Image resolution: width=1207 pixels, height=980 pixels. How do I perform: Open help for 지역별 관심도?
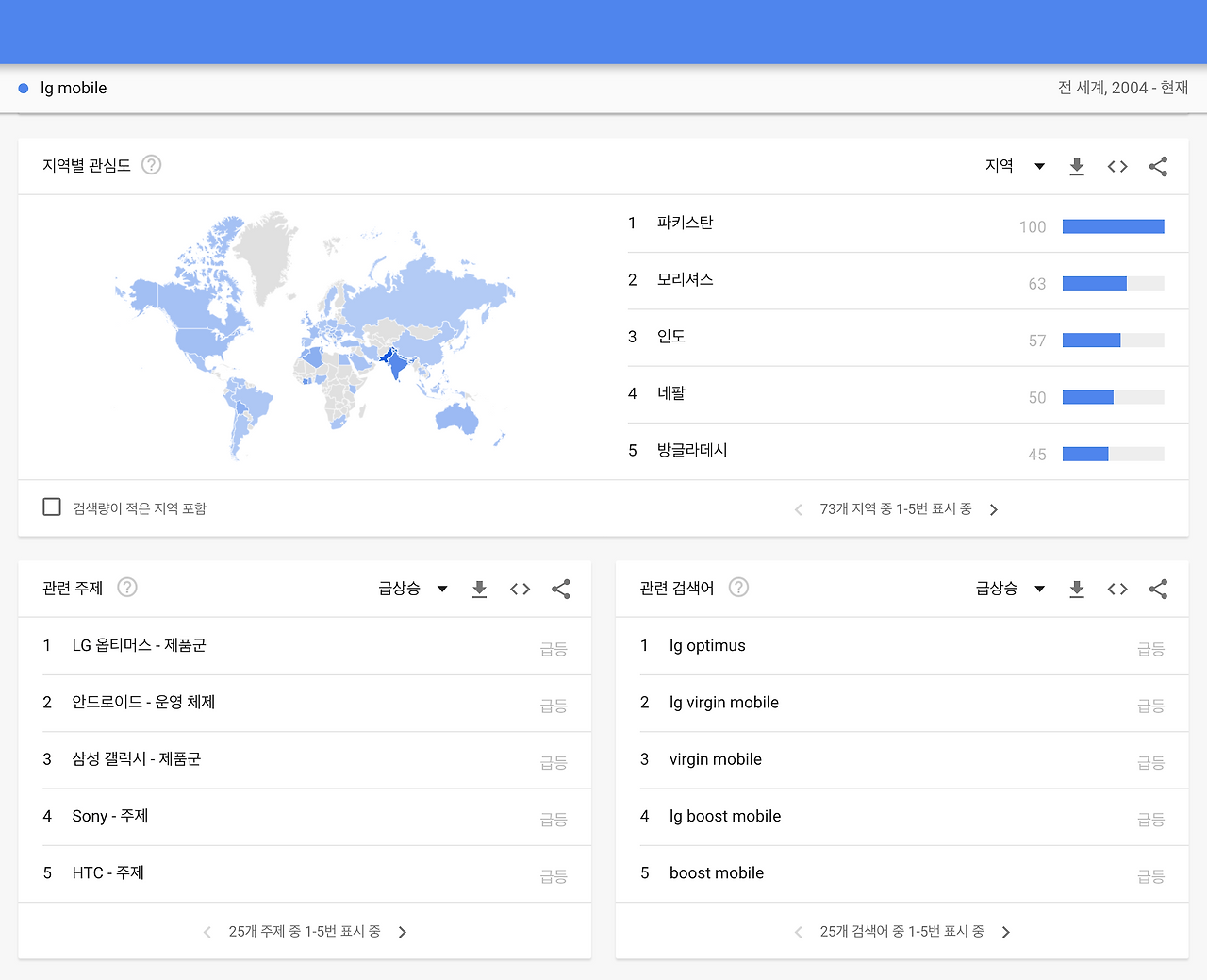pos(151,165)
